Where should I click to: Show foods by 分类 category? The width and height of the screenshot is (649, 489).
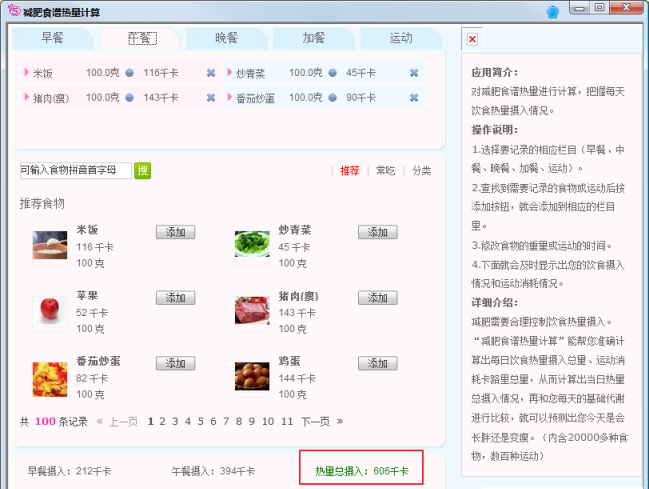(422, 171)
